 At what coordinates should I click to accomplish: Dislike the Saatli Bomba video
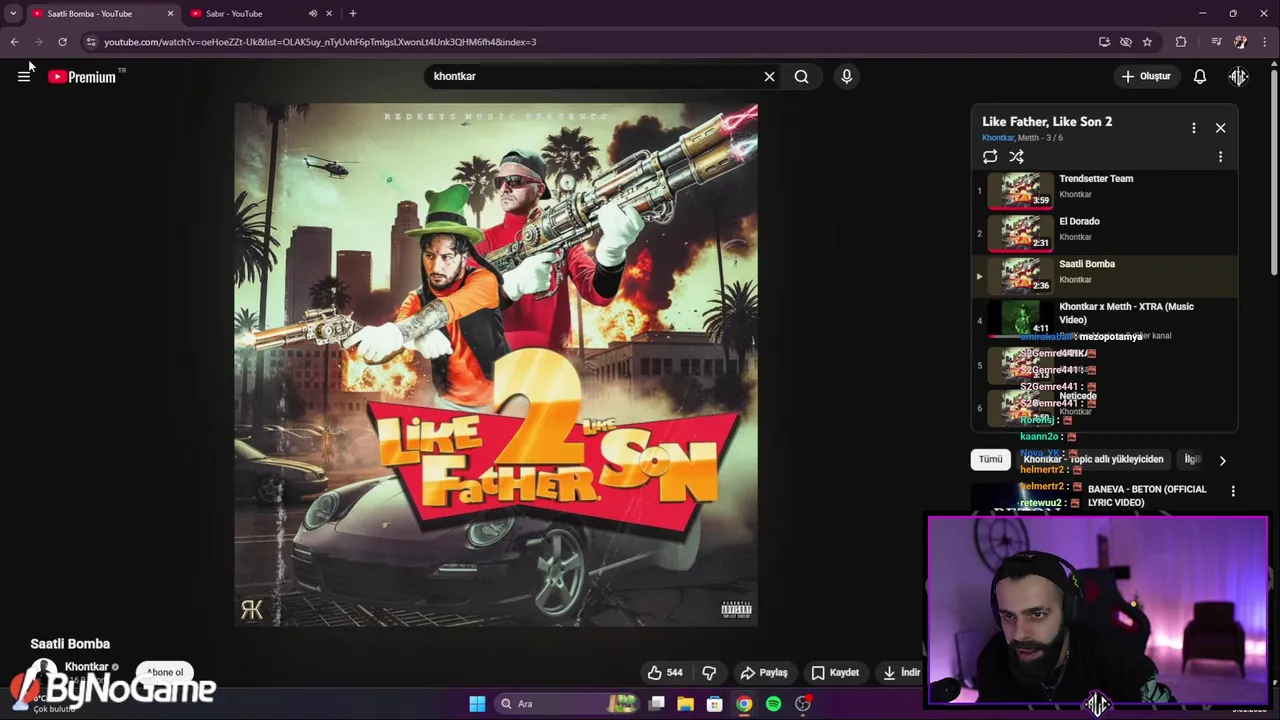pos(709,673)
